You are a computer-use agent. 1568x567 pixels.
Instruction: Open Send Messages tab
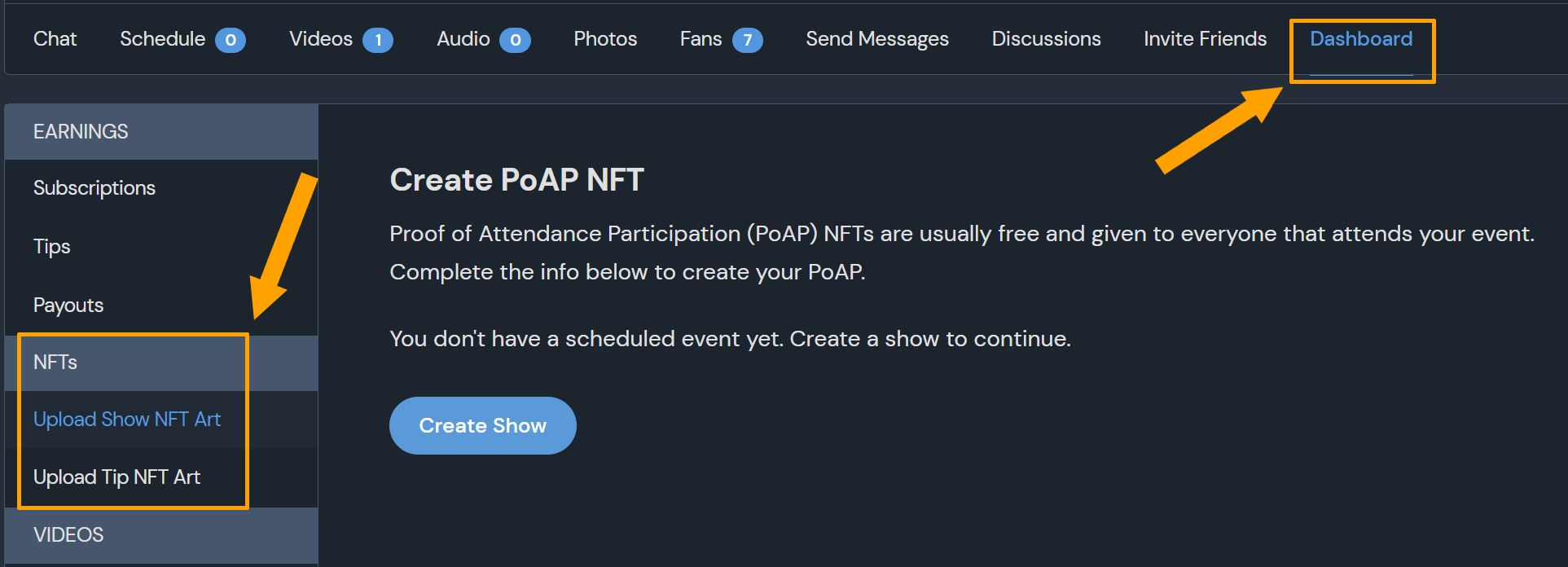click(877, 39)
